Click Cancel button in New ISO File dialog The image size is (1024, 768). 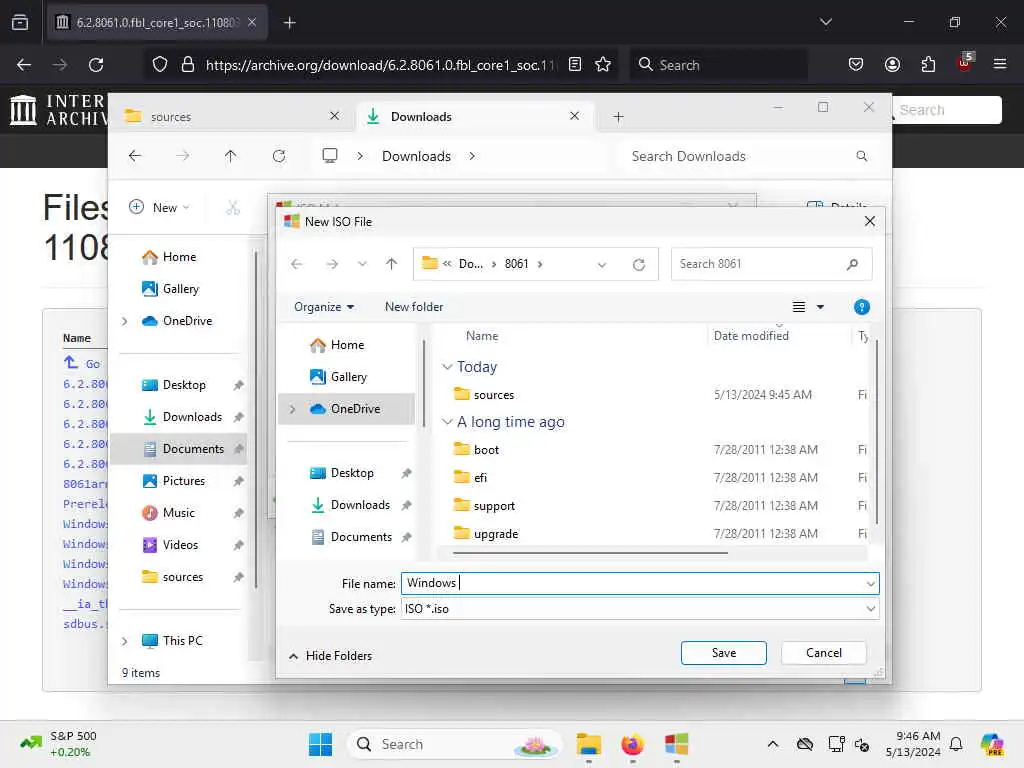pyautogui.click(x=823, y=652)
